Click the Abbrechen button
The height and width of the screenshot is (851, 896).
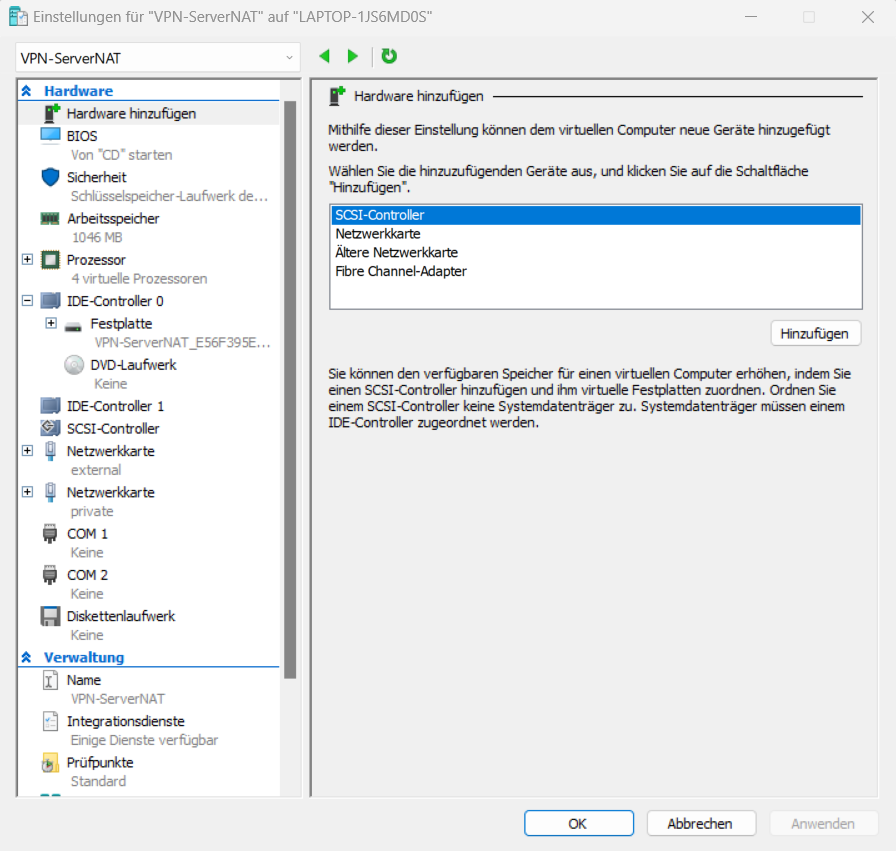pos(701,824)
